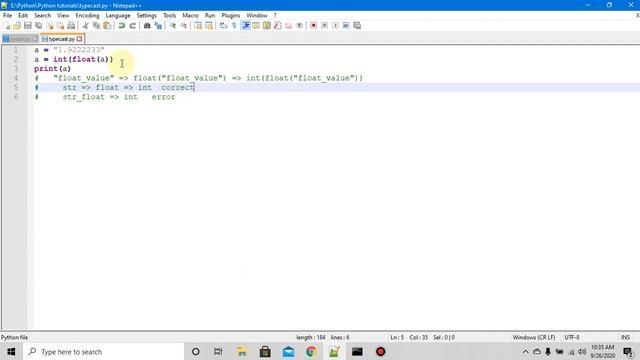Toggle the highlighted indent guide button
Viewport: 640px width, 360px height.
point(246,26)
